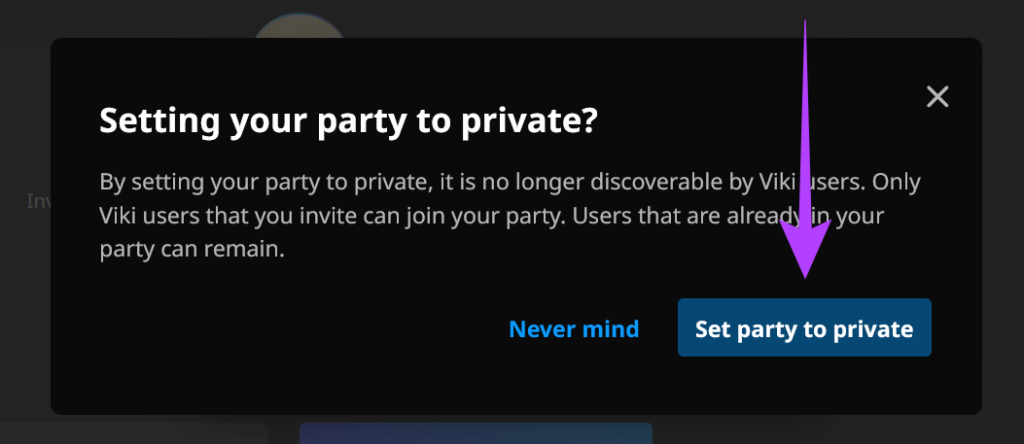
Task: Click the partially visible 'Inv' text at left
Action: [x=38, y=201]
